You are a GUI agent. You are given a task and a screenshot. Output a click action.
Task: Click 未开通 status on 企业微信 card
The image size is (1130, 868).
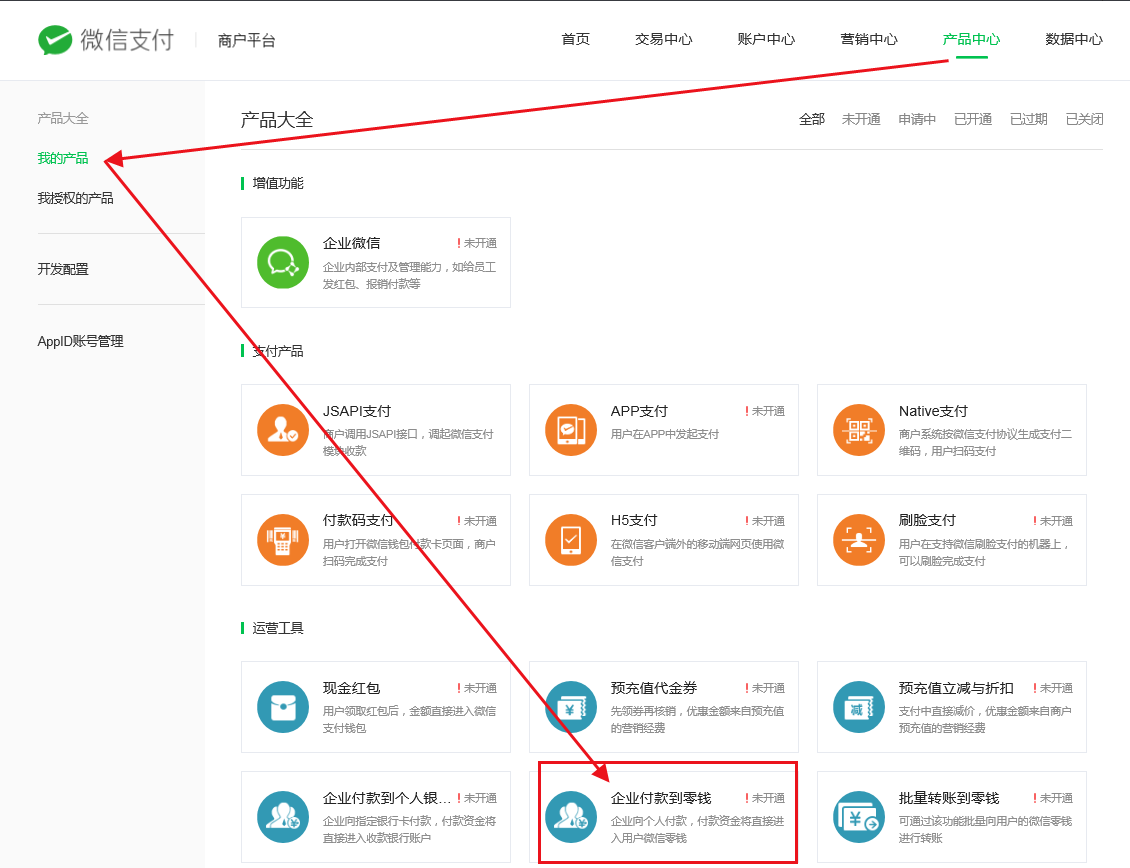click(x=477, y=243)
